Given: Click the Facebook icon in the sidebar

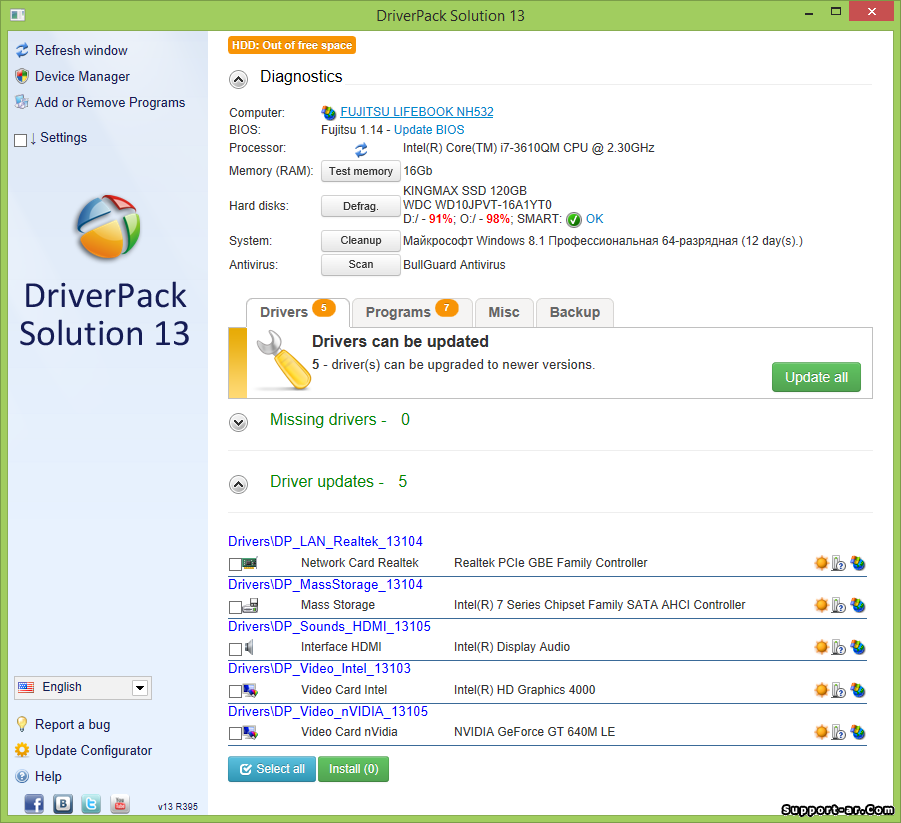Looking at the screenshot, I should tap(34, 803).
